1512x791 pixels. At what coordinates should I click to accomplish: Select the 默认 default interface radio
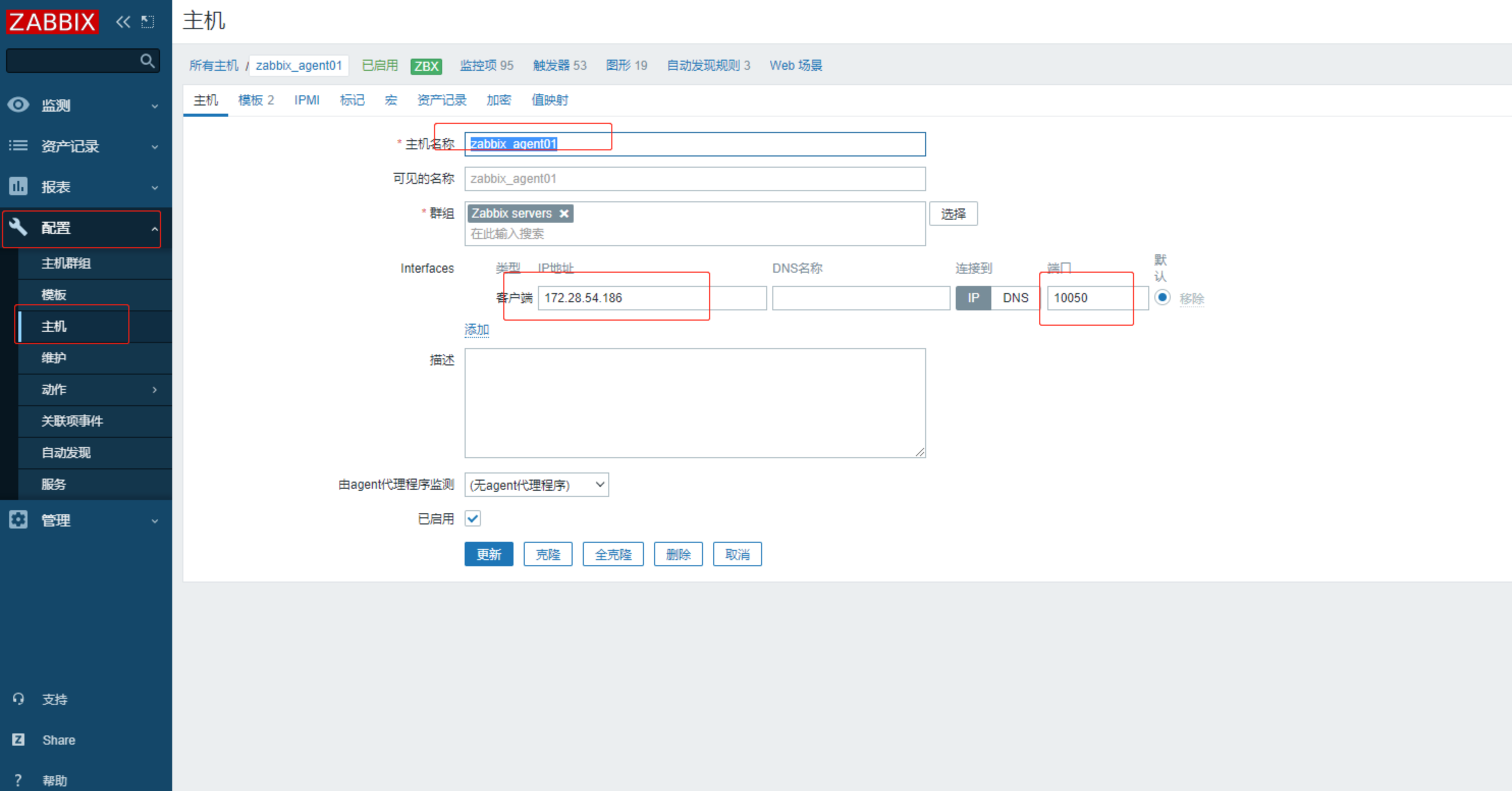pyautogui.click(x=1162, y=297)
